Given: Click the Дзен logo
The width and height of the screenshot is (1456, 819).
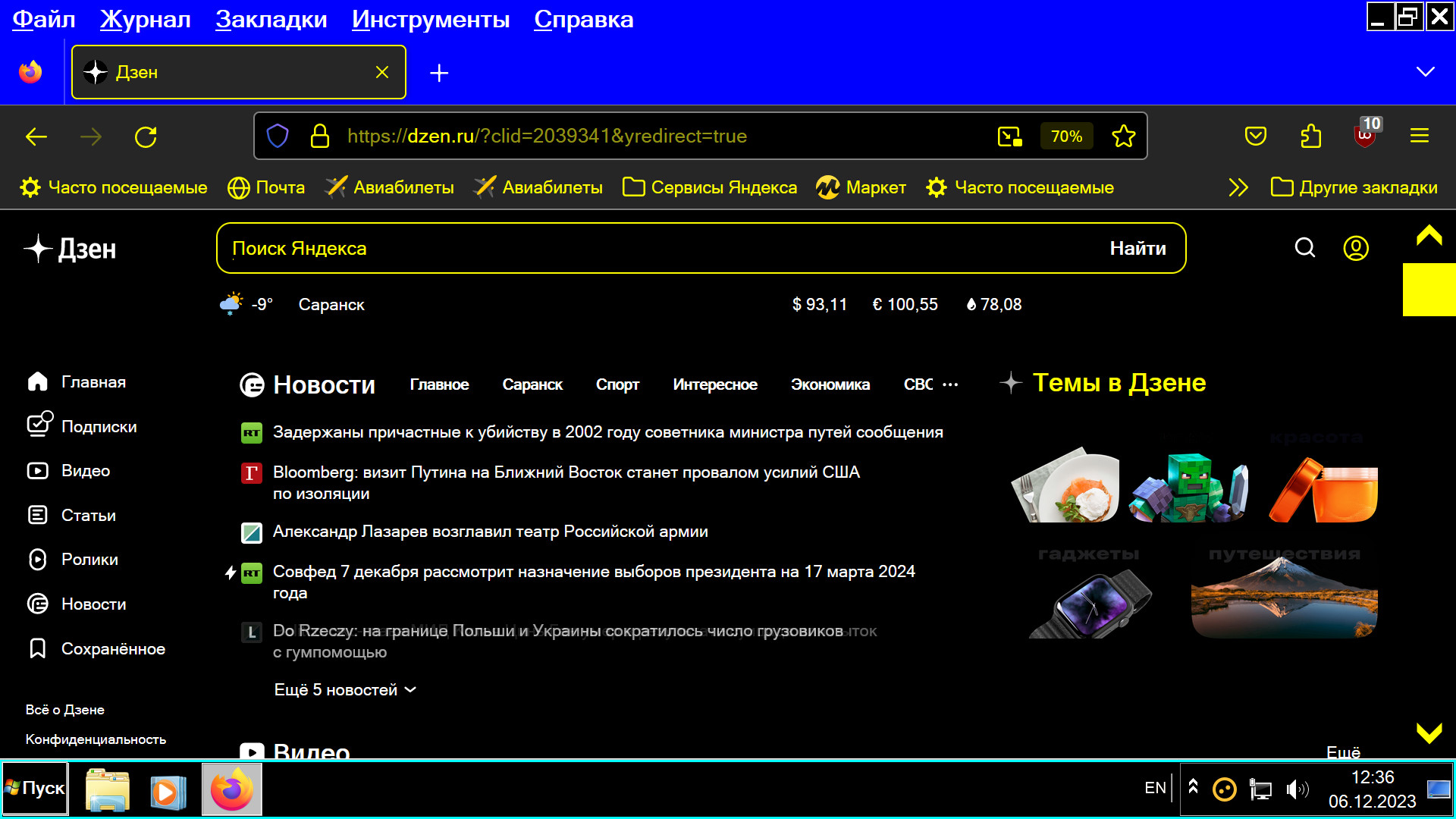Looking at the screenshot, I should click(70, 249).
